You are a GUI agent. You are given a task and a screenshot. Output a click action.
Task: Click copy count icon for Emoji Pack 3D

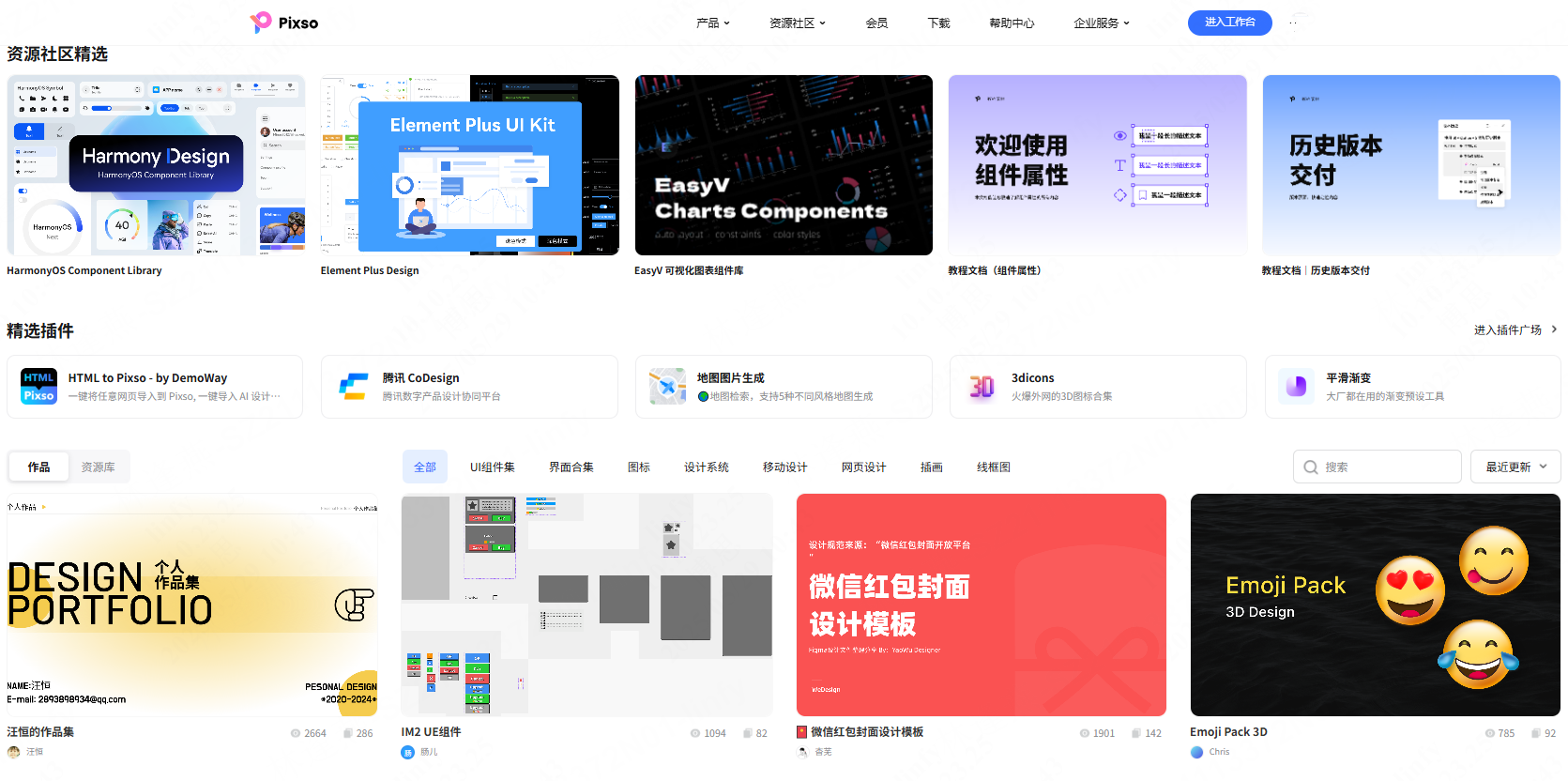[1536, 733]
